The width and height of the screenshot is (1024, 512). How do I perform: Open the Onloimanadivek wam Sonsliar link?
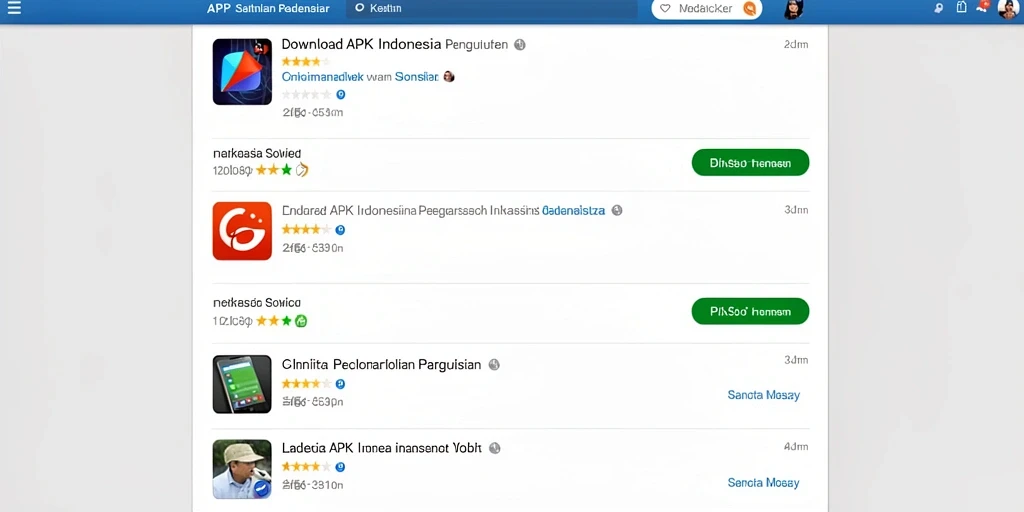[360, 76]
